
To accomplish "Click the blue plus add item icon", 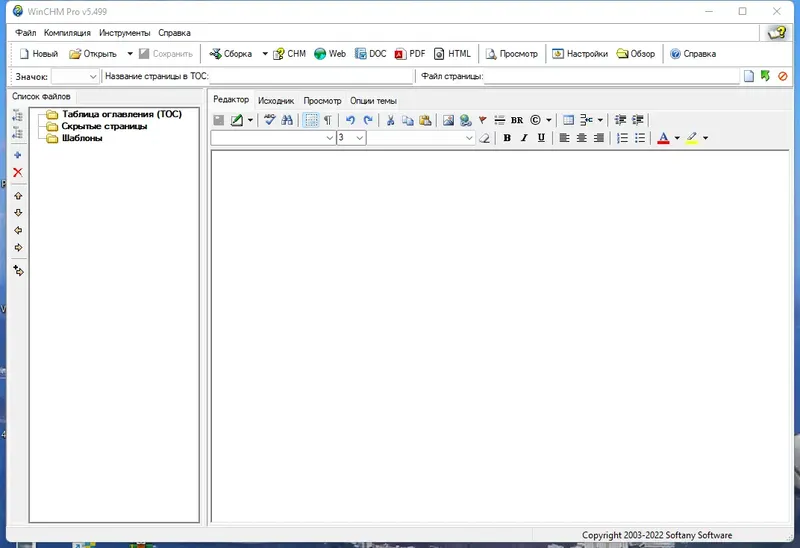I will [x=18, y=155].
